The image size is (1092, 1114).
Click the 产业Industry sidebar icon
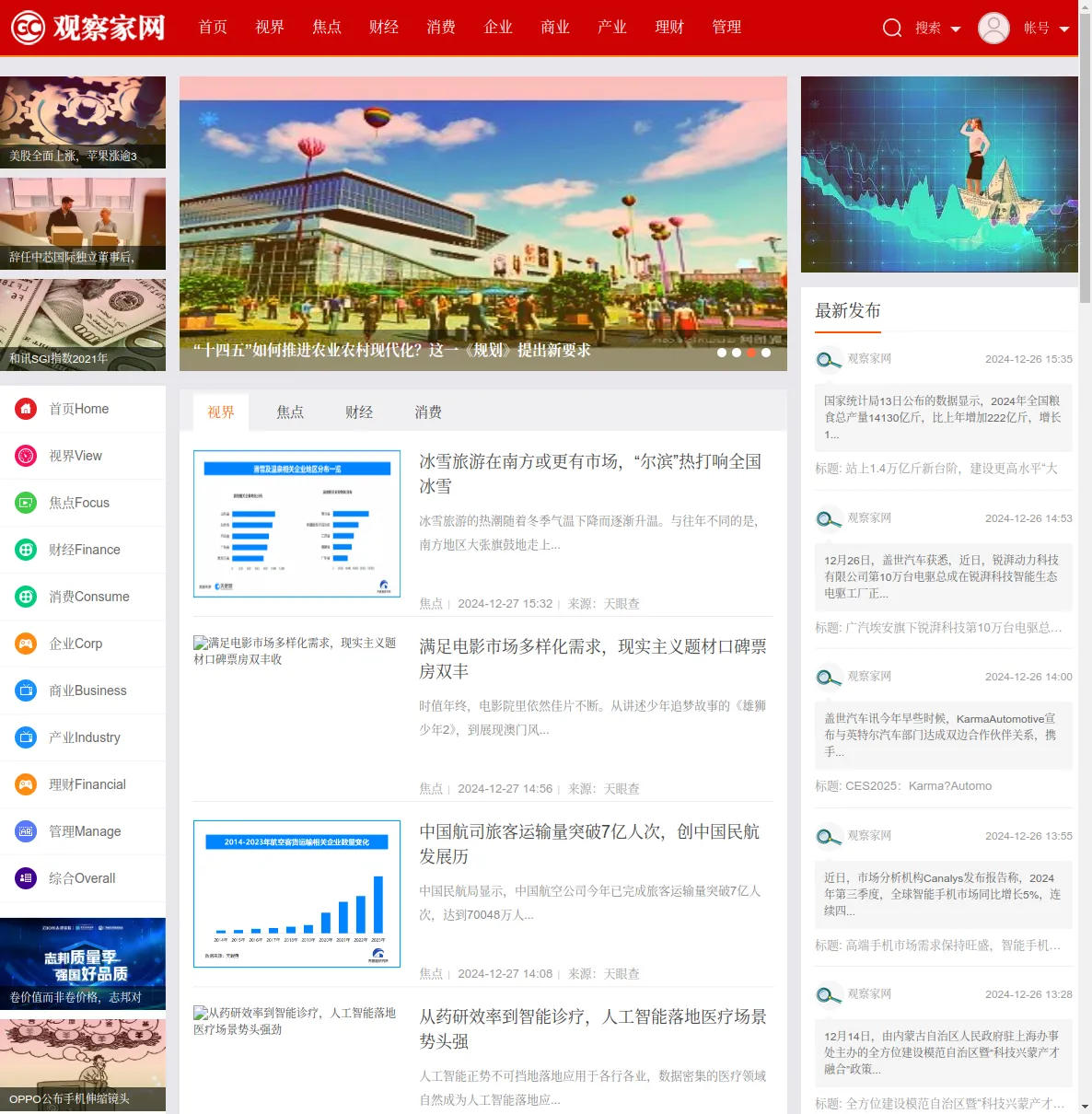point(26,737)
